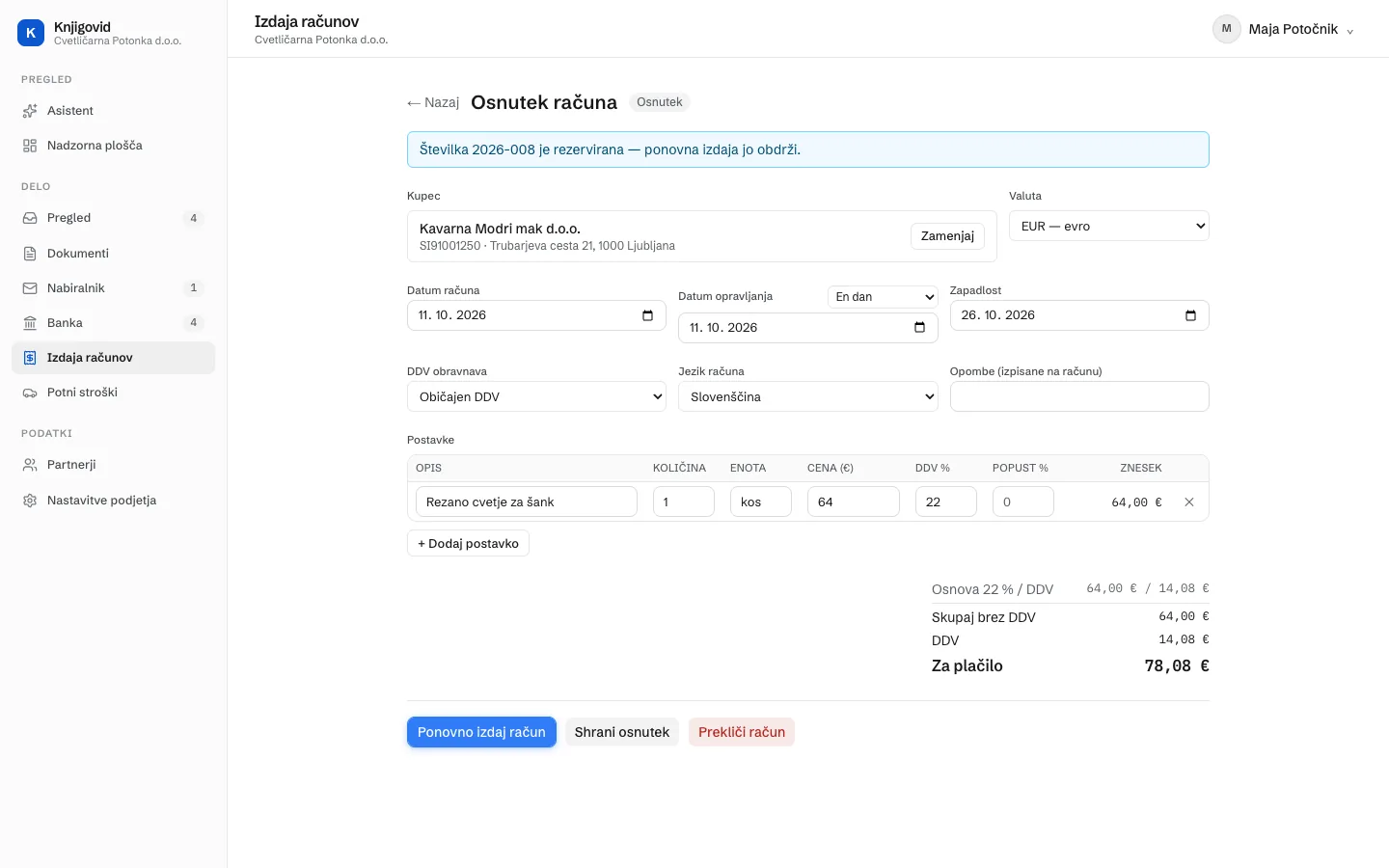1389x868 pixels.
Task: Click the Potni stroški car icon
Action: [30, 393]
